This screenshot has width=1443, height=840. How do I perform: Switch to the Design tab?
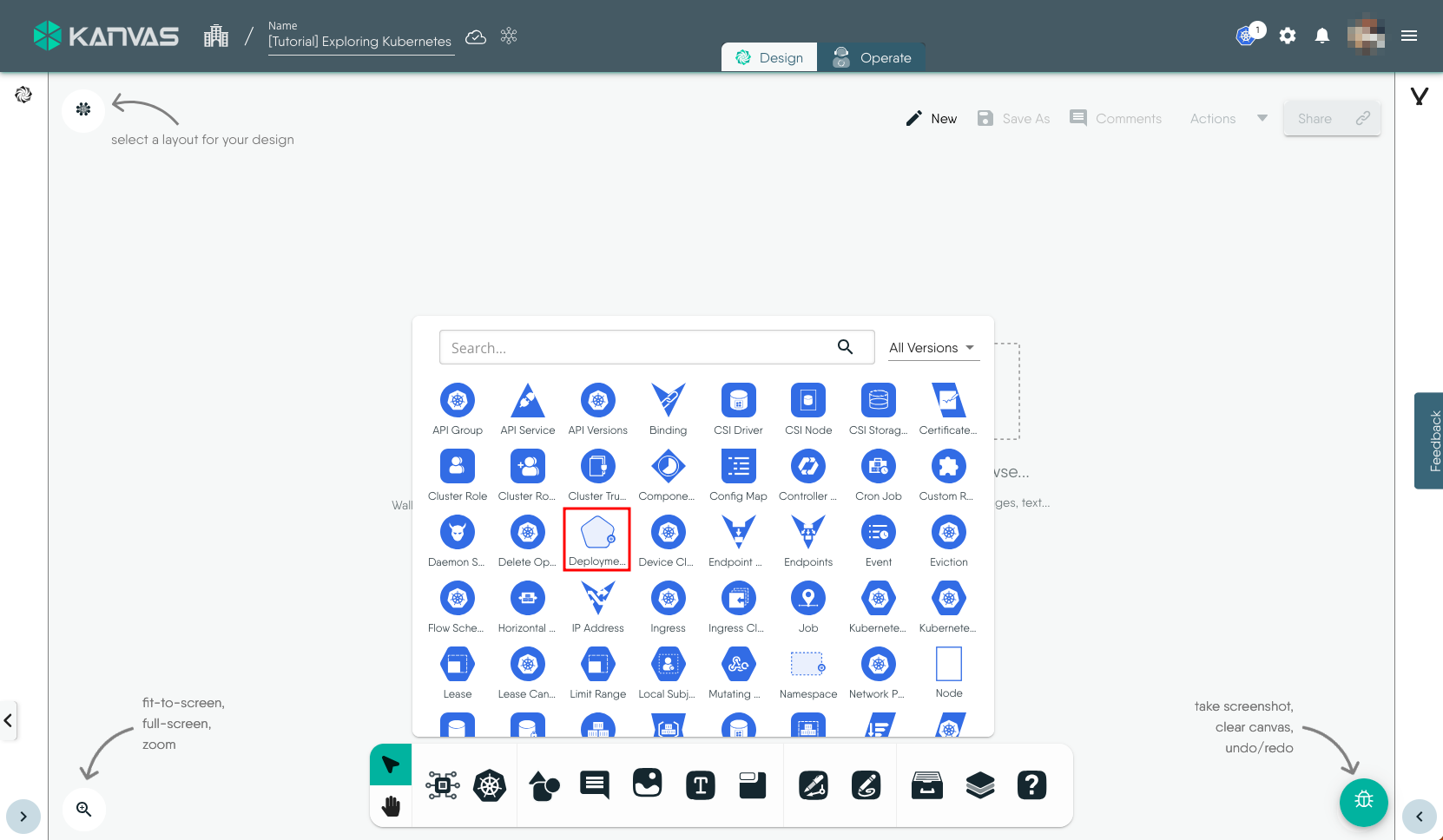(769, 58)
